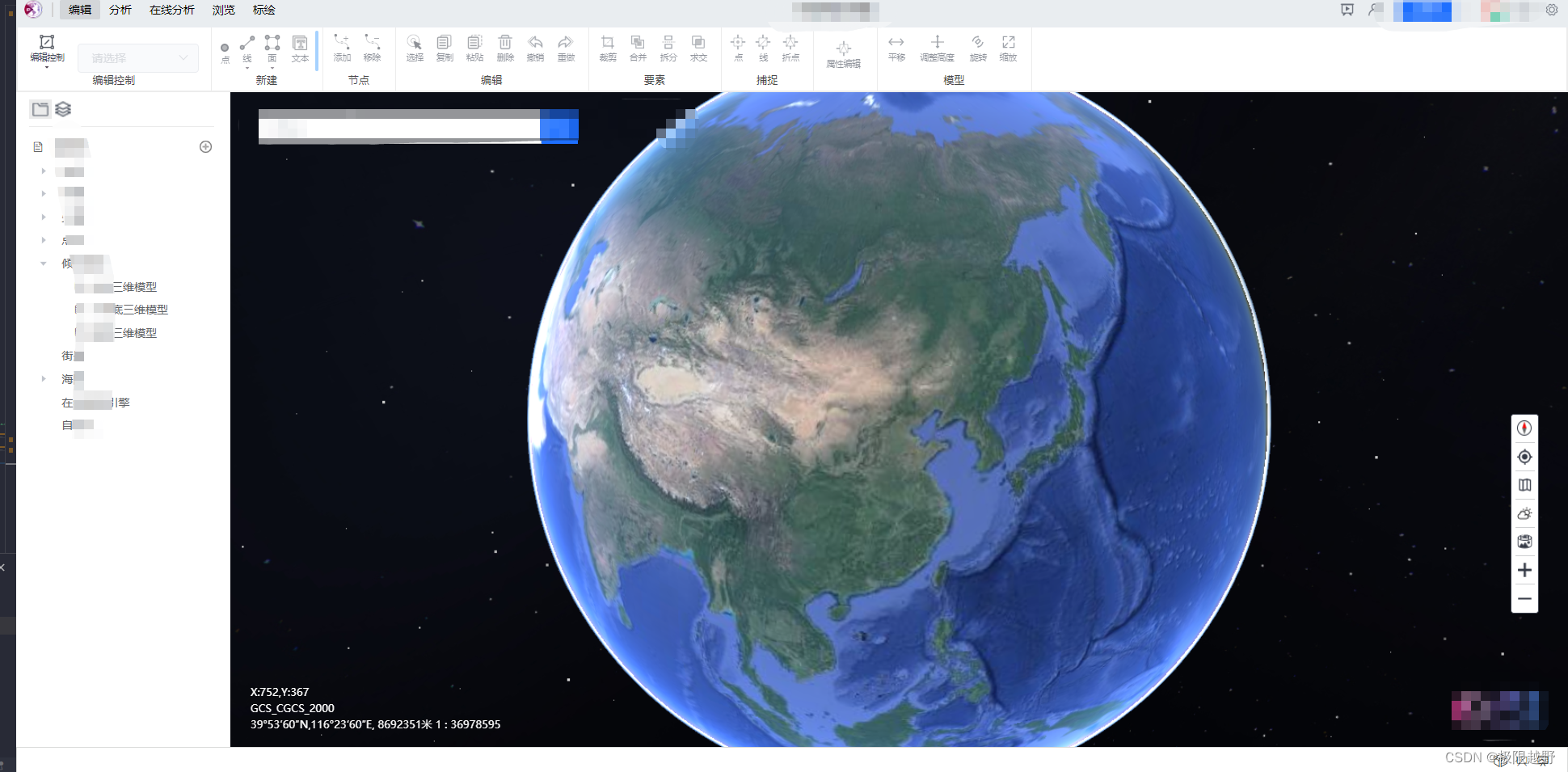Click the 删除 trash icon
This screenshot has height=772, width=1568.
505,48
